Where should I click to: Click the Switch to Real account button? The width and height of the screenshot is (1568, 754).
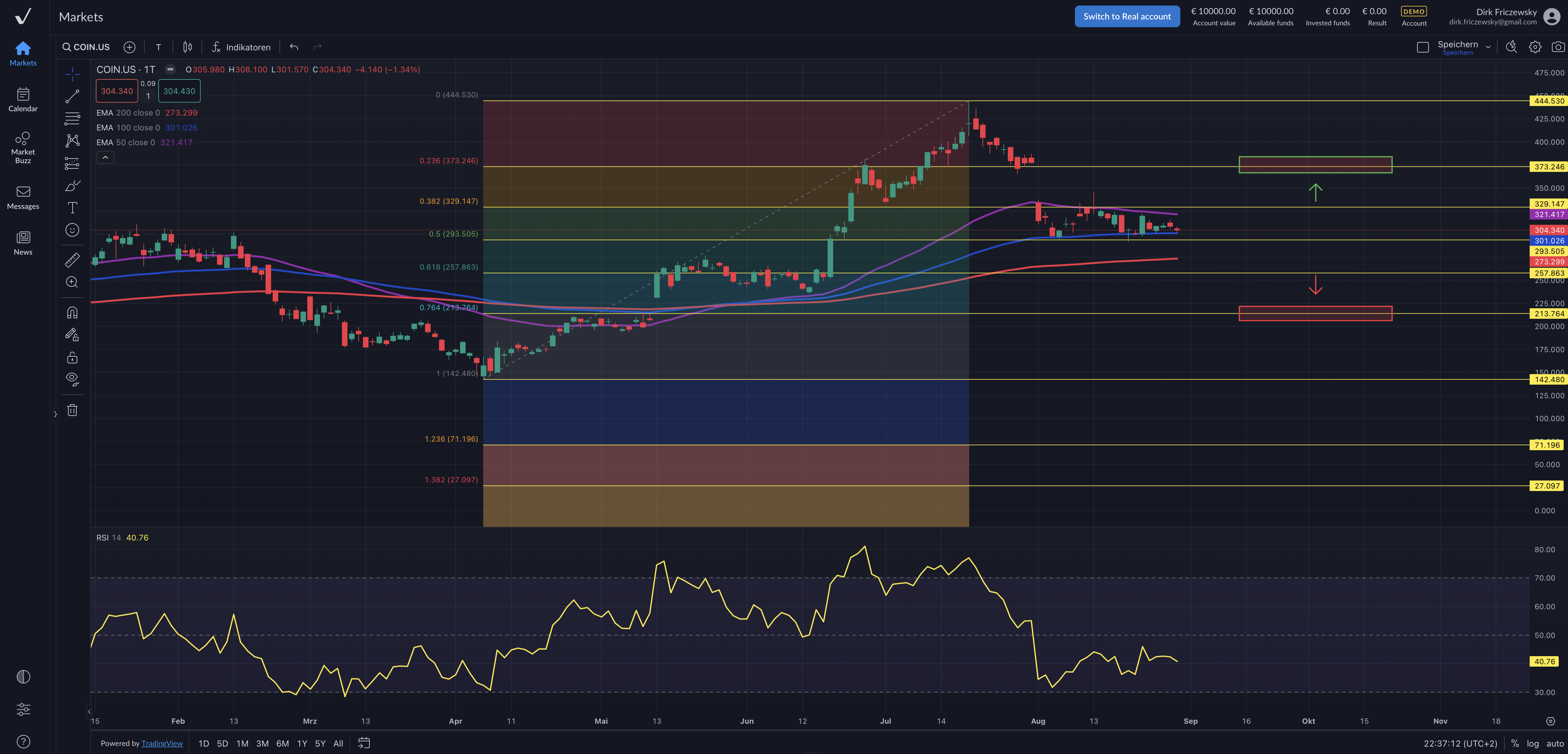1127,16
